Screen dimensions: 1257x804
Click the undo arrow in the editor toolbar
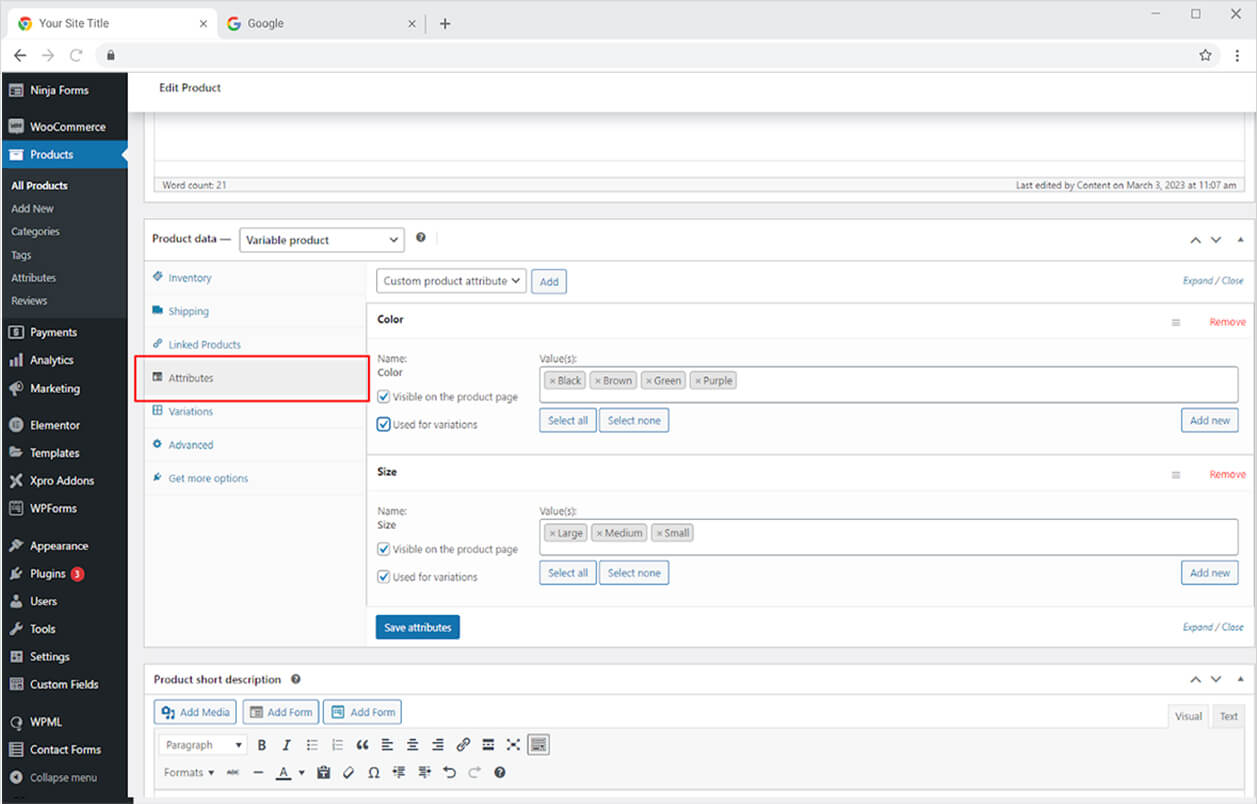(x=449, y=773)
